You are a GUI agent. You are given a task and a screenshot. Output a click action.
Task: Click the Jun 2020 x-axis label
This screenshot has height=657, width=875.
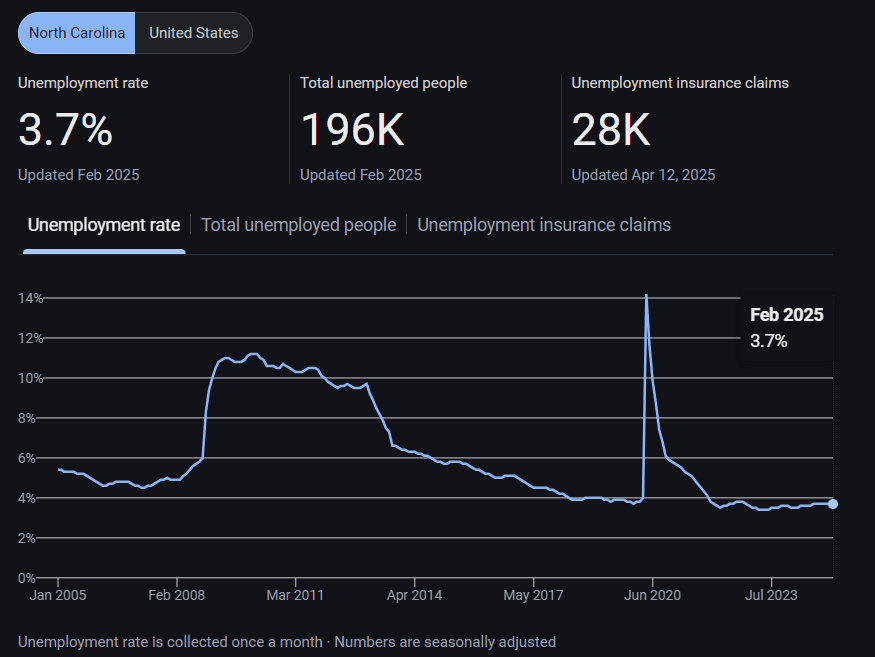[652, 595]
